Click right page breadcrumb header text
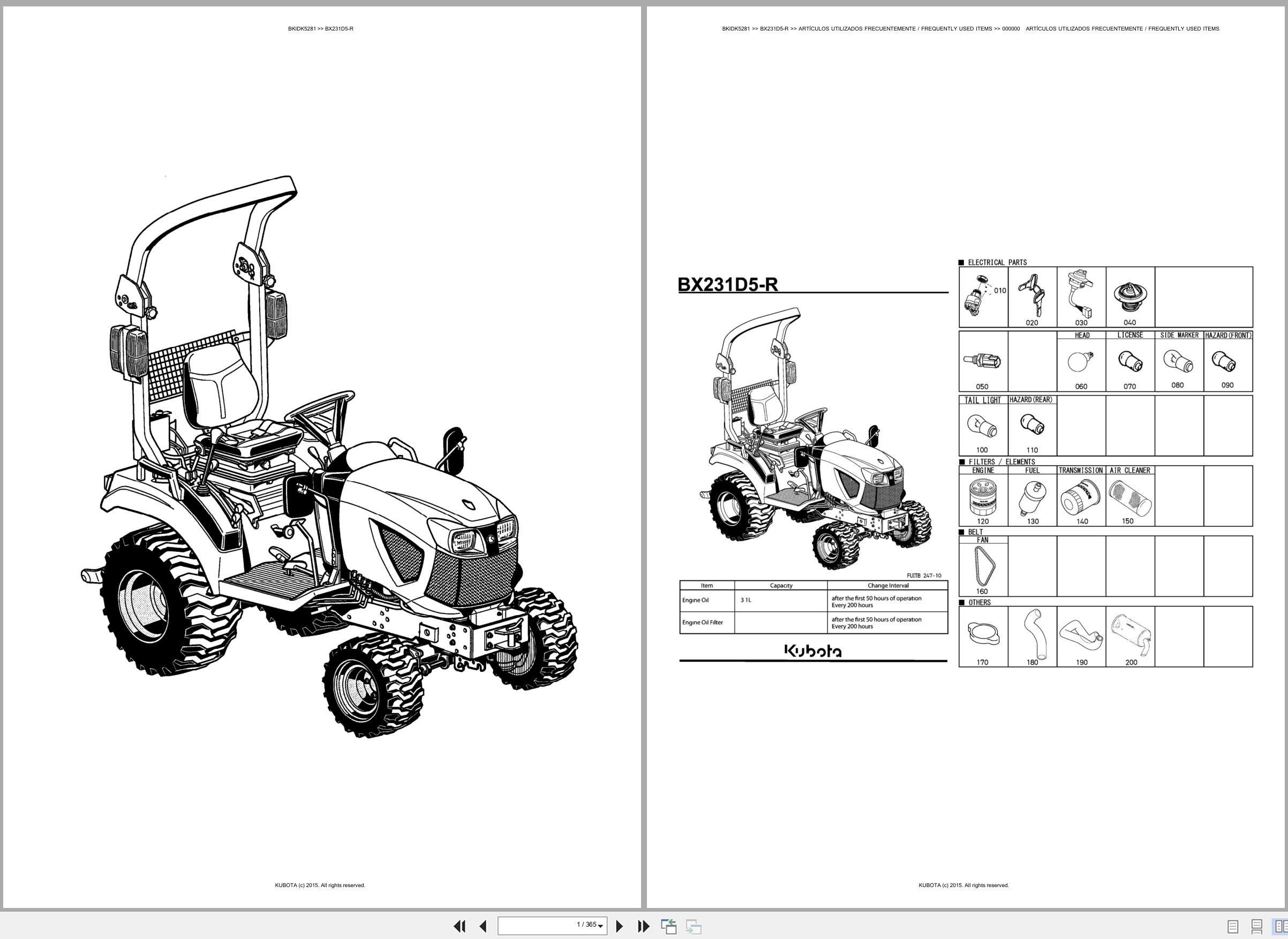 pos(970,28)
